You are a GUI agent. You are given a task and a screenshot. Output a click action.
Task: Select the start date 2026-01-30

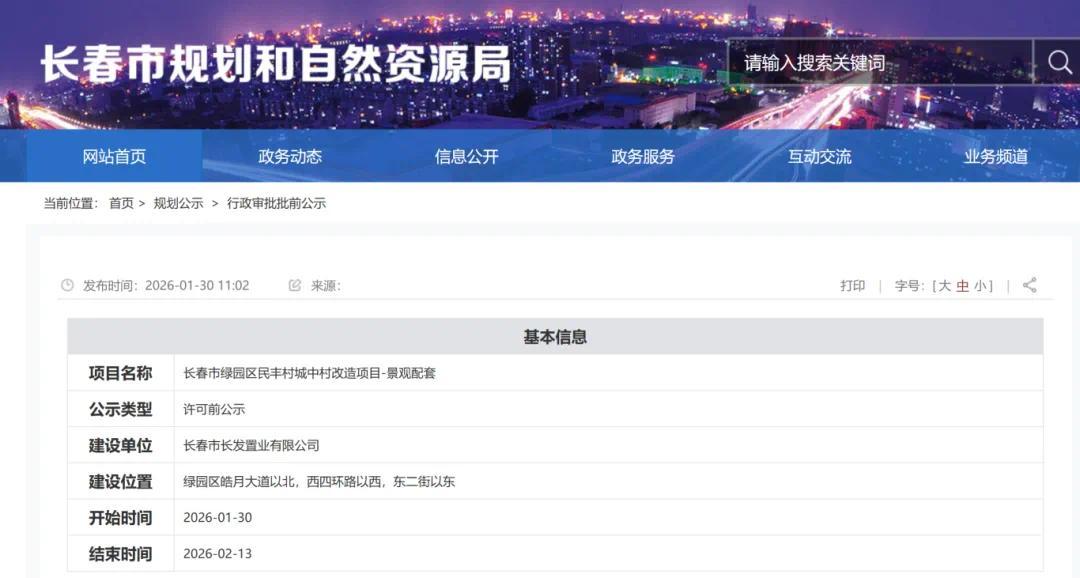218,517
